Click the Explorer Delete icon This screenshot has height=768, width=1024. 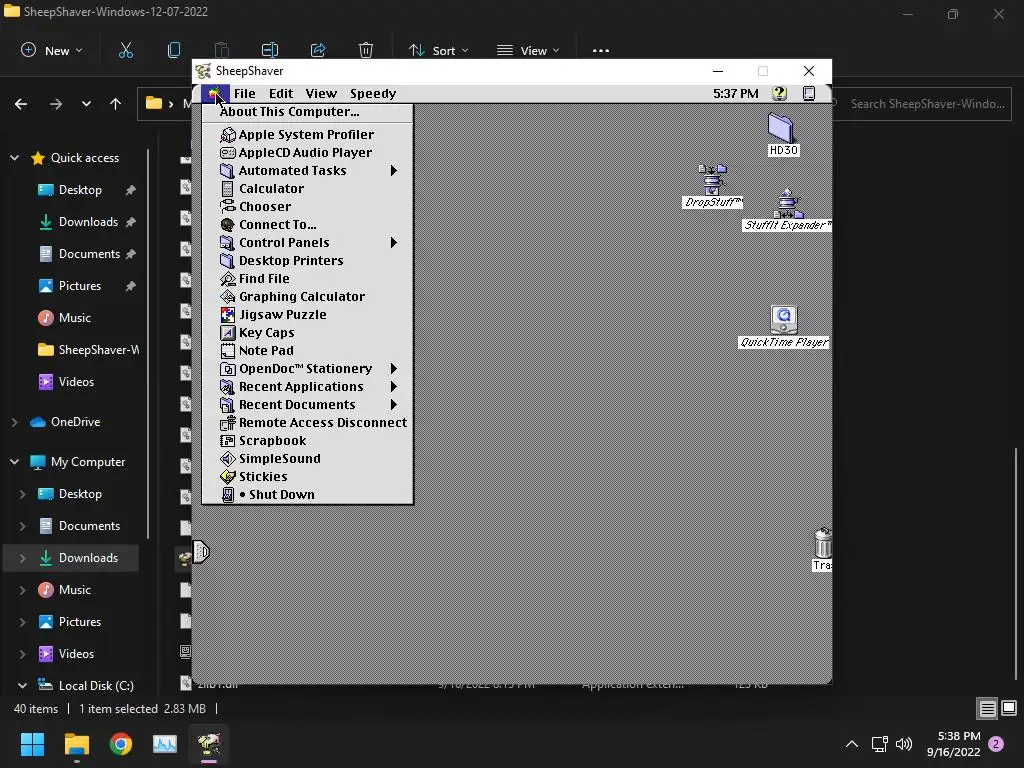coord(366,50)
